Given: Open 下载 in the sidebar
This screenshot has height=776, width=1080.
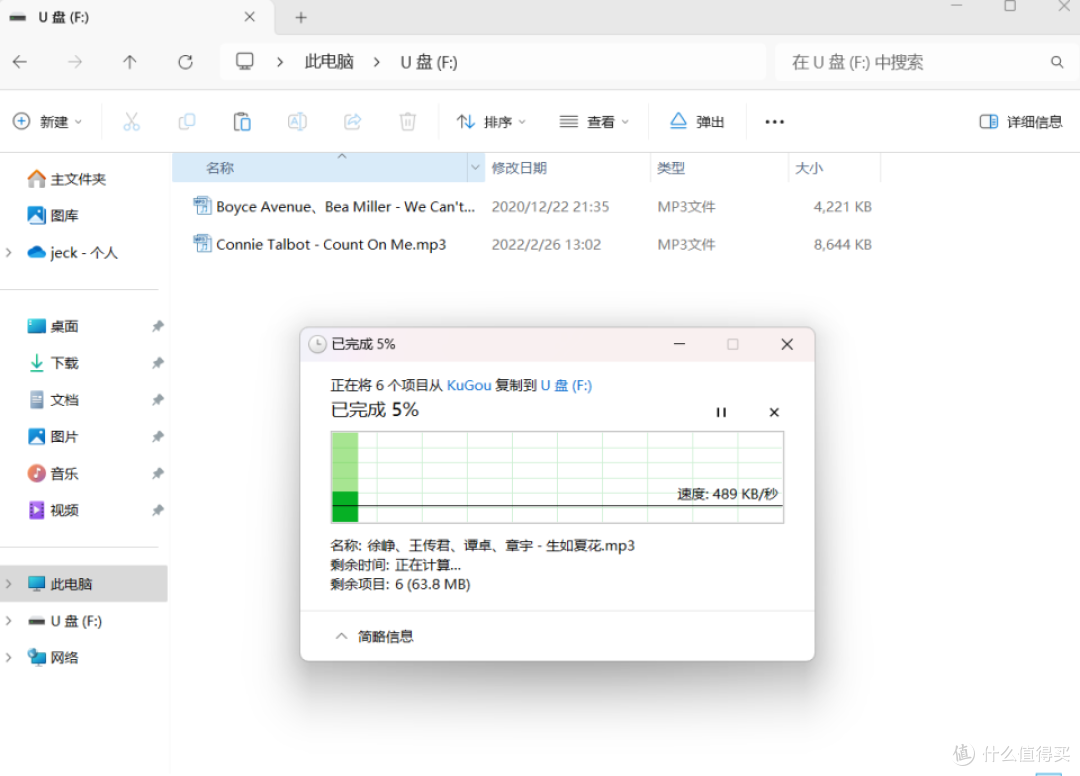Looking at the screenshot, I should tap(53, 363).
